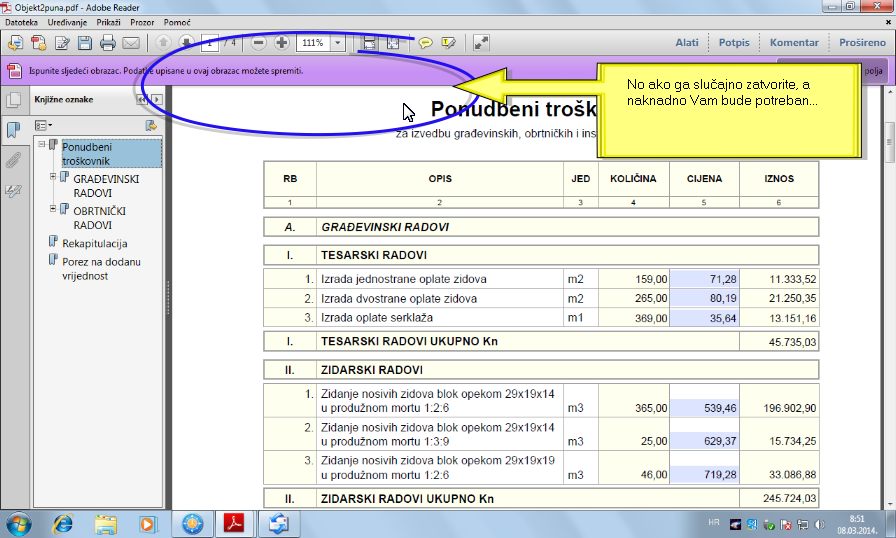The width and height of the screenshot is (896, 538).
Task: Expand the GRAĐEVINSKI RADOVI bookmark node
Action: [x=53, y=176]
